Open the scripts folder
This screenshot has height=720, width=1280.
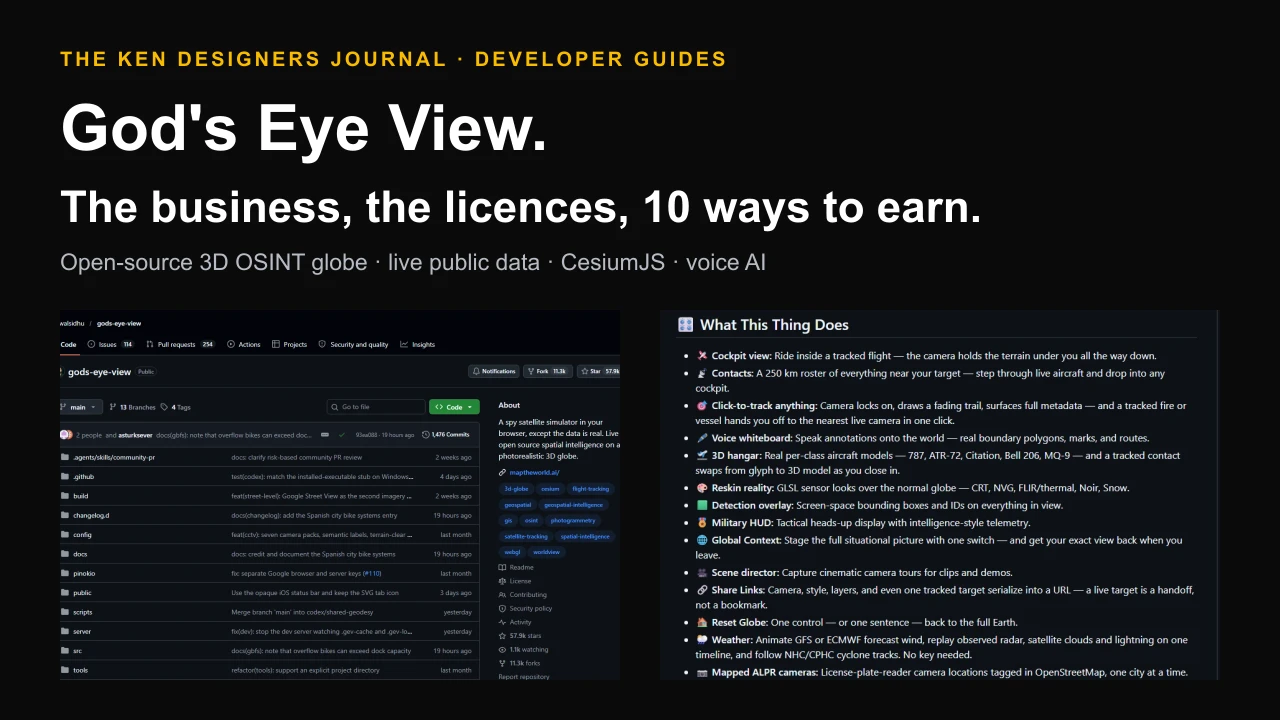pyautogui.click(x=83, y=612)
